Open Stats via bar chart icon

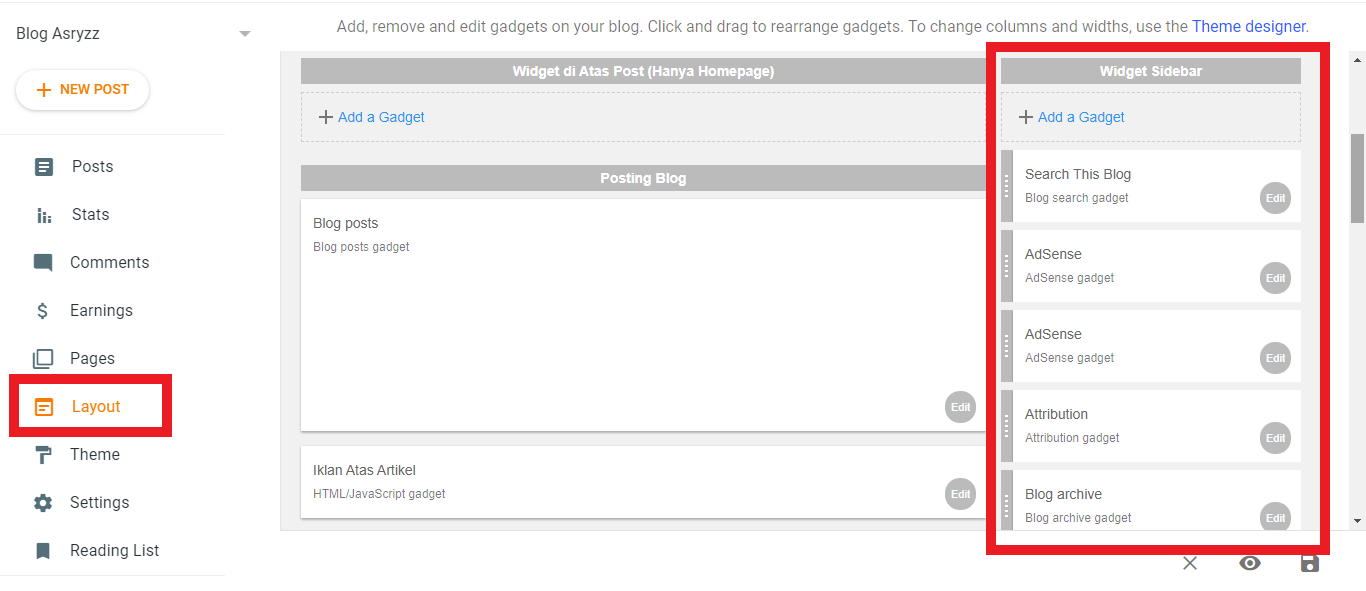coord(43,215)
